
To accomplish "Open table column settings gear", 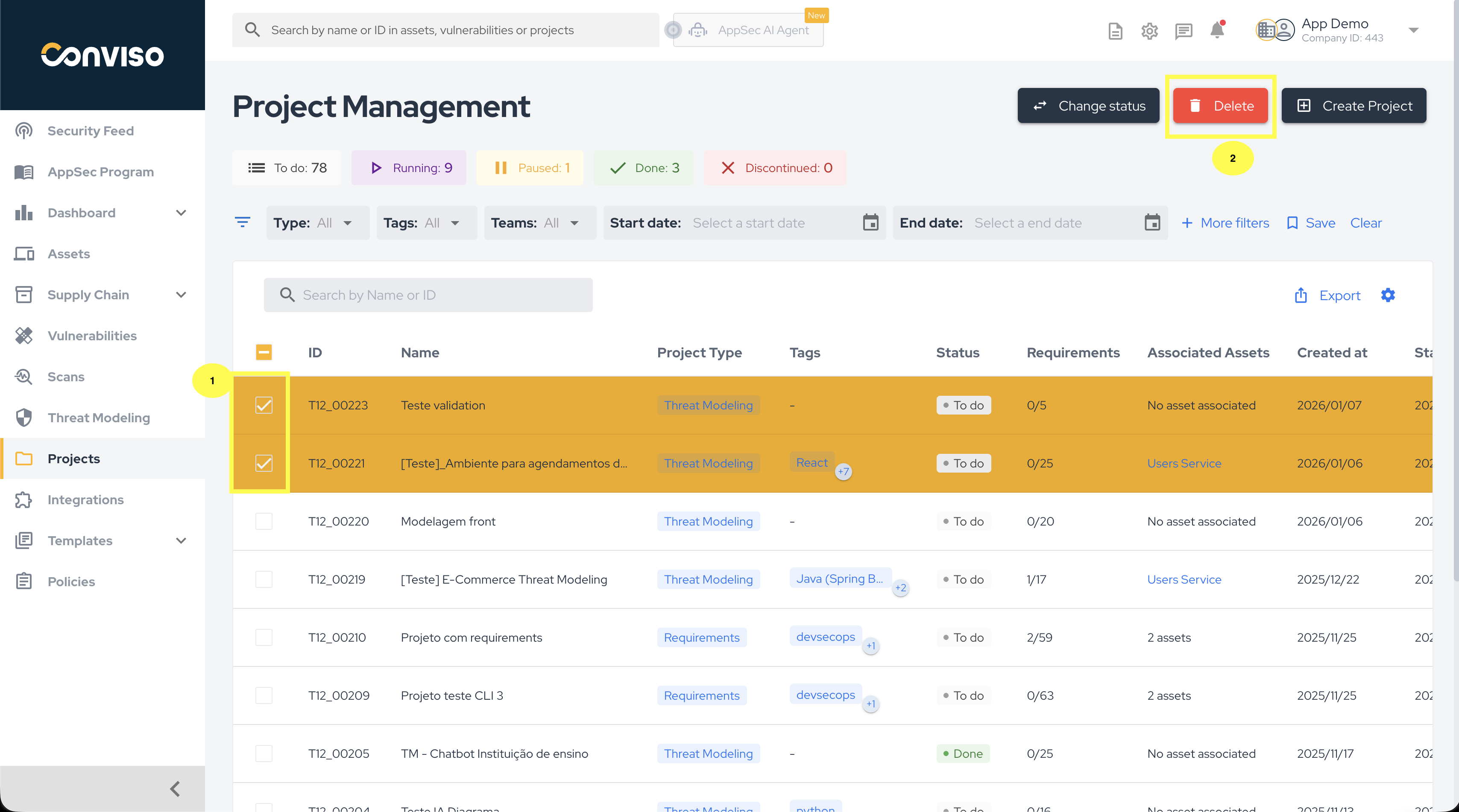I will 1388,295.
